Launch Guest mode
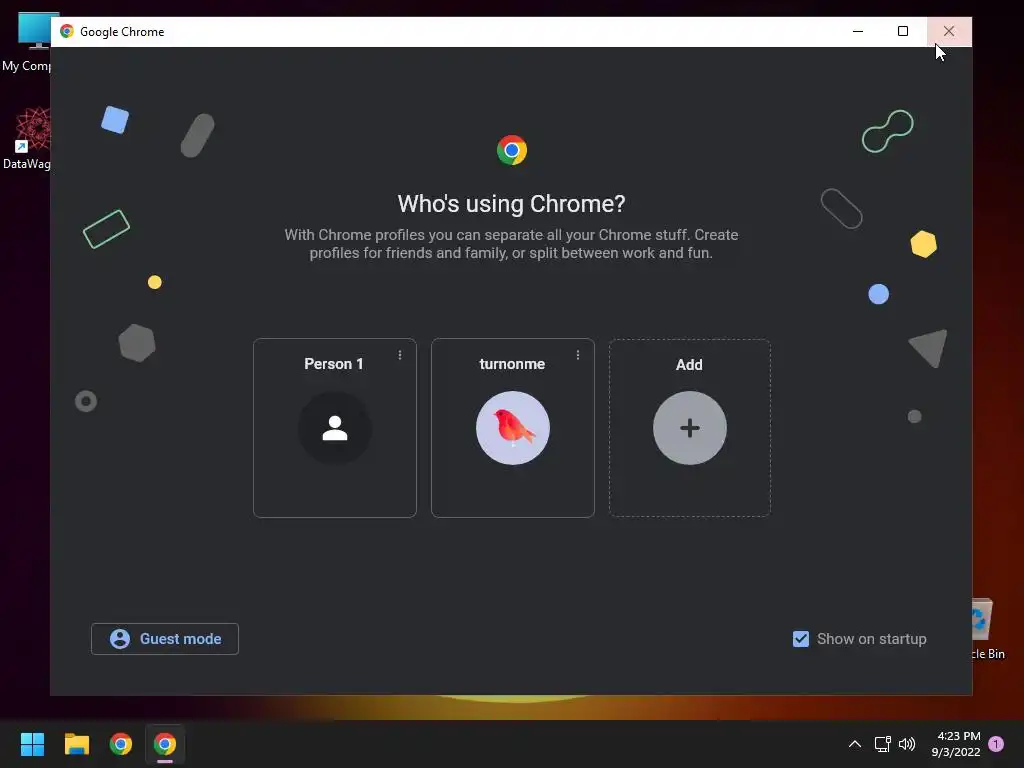1024x768 pixels. pos(165,639)
